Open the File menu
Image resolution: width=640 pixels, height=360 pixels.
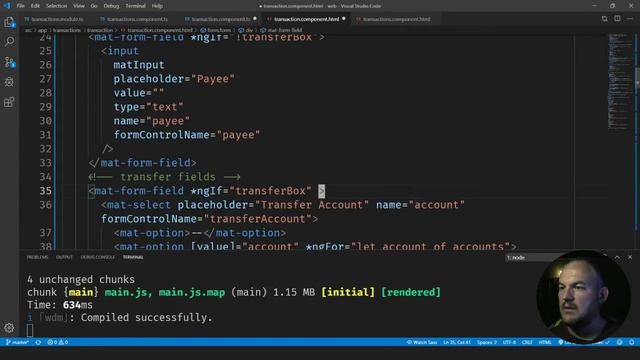[x=20, y=6]
